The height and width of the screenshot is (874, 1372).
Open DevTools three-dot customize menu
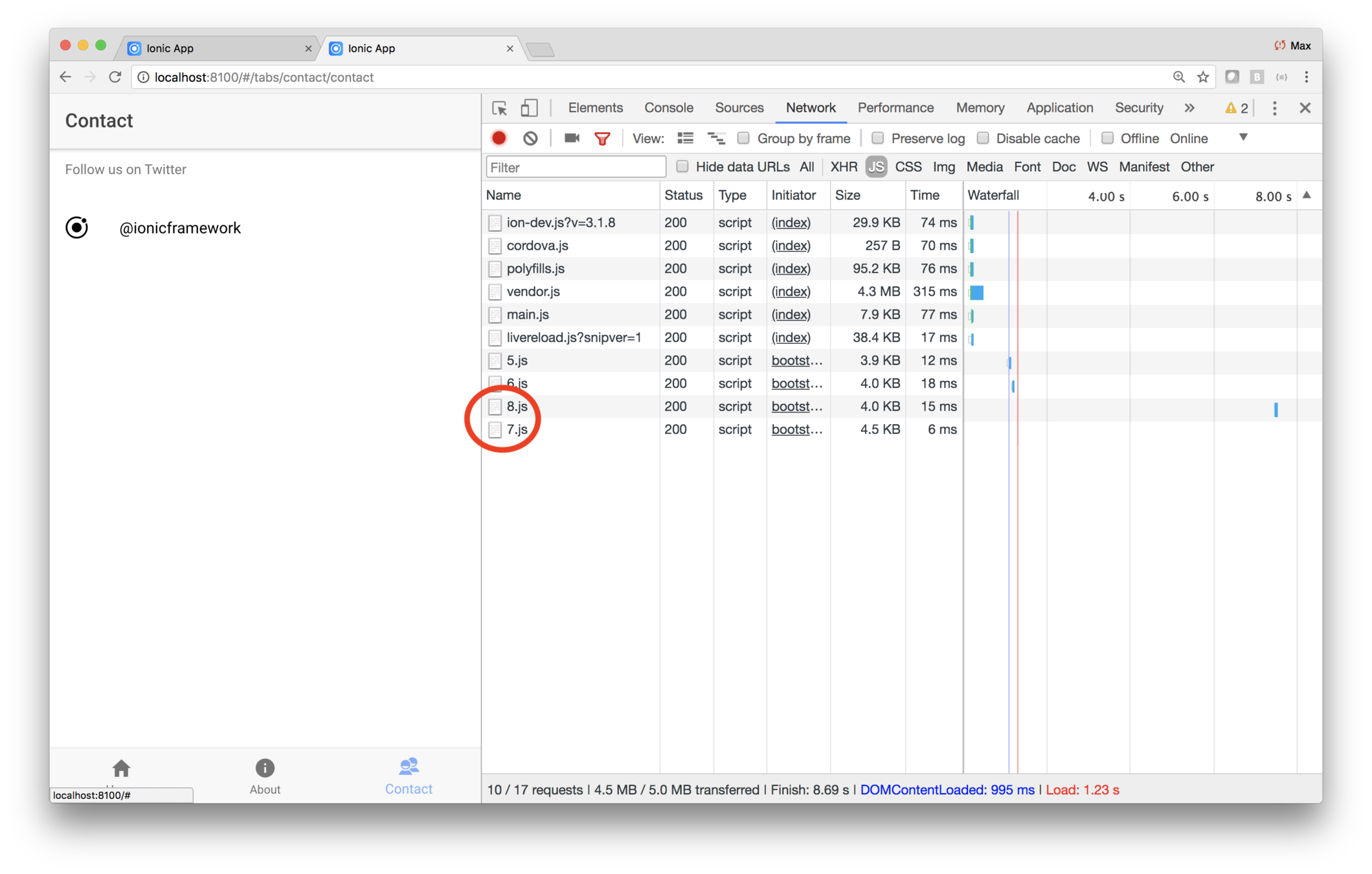1274,108
